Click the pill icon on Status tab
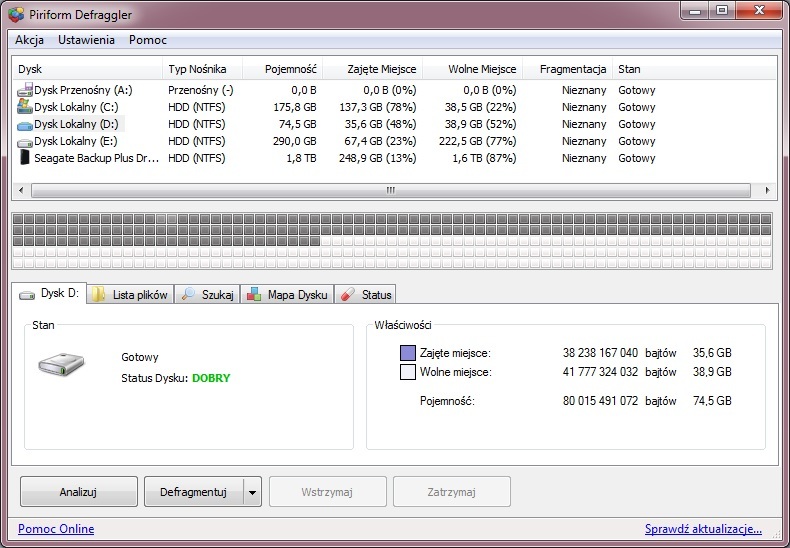 click(348, 295)
